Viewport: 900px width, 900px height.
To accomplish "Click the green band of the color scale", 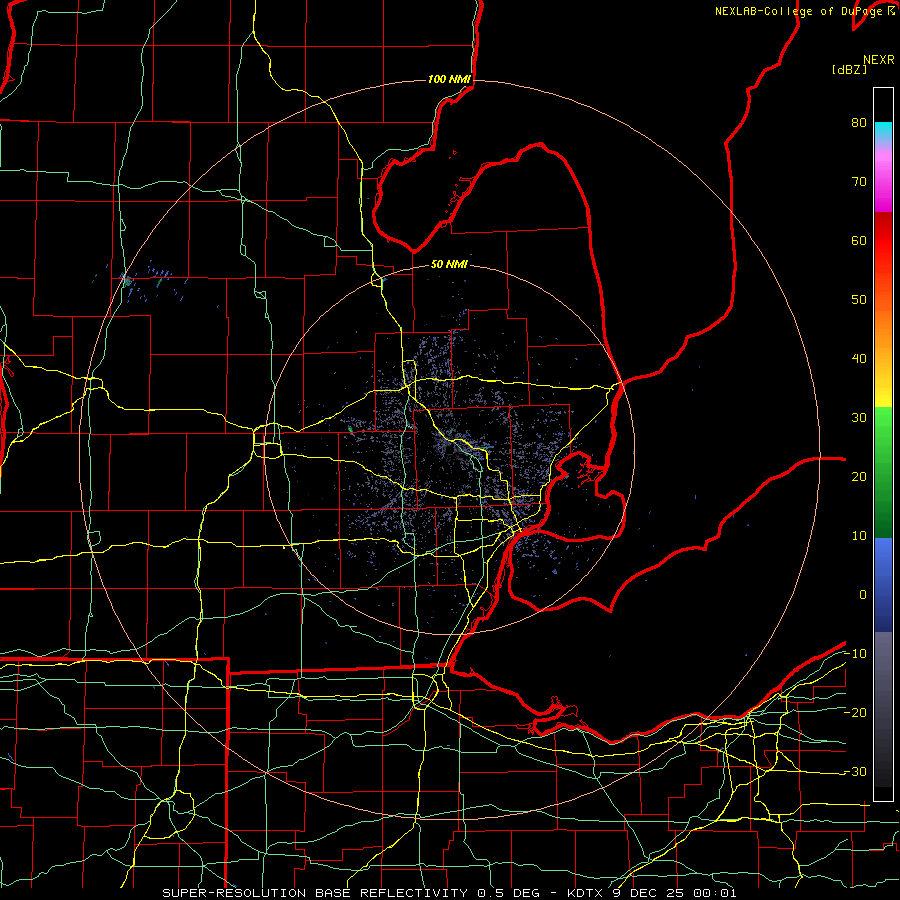I will [x=883, y=472].
